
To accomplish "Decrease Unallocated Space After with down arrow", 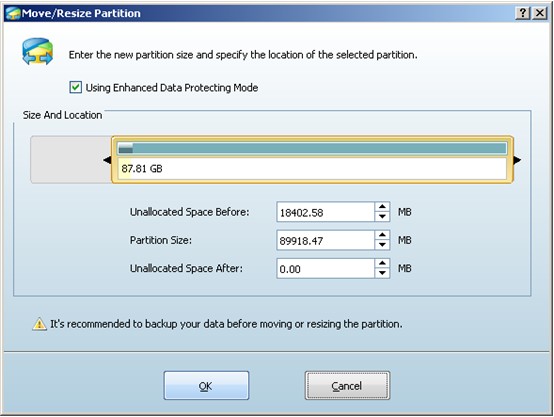I will click(382, 273).
